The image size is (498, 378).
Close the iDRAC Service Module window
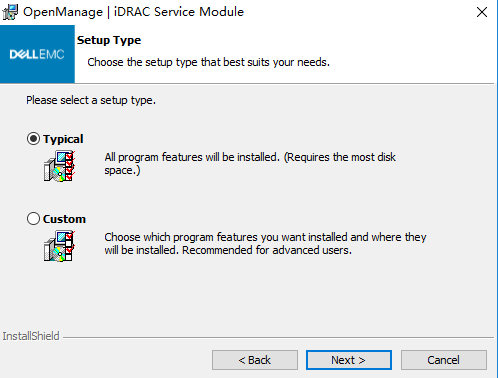click(x=482, y=12)
